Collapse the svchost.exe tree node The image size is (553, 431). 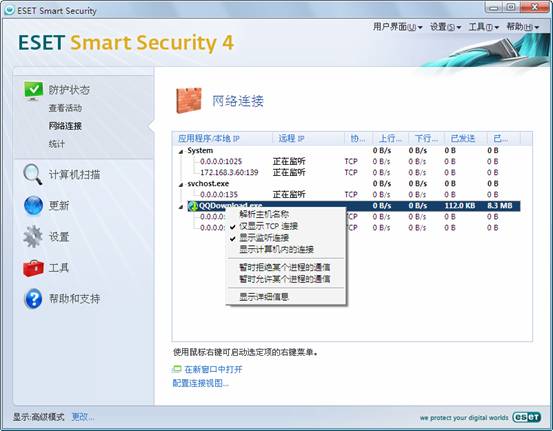[181, 184]
